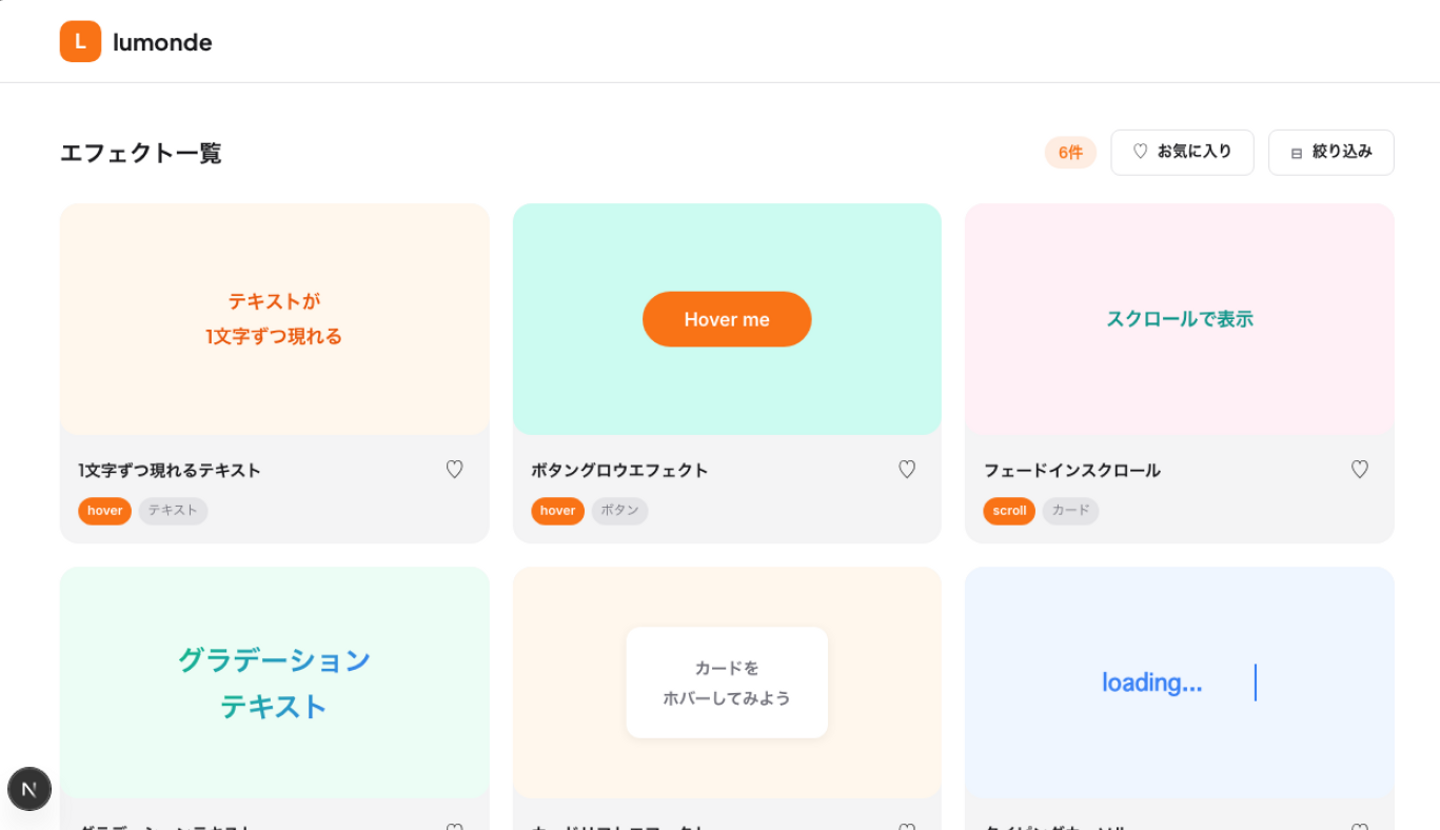Open the loading... typing effect preview

click(1179, 683)
